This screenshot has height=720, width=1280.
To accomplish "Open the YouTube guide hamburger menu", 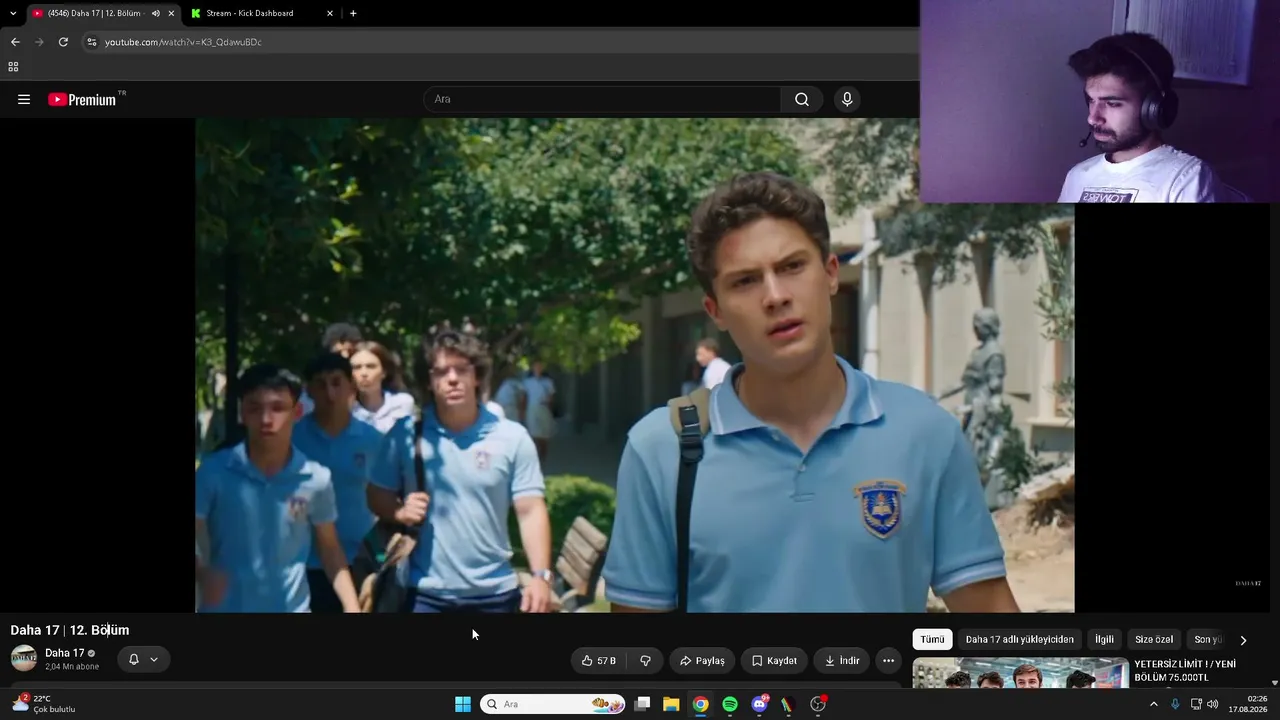I will 24,99.
